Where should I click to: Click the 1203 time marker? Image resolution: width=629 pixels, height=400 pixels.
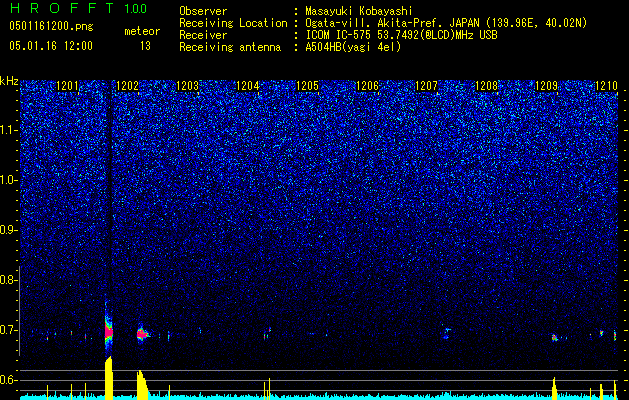point(187,86)
